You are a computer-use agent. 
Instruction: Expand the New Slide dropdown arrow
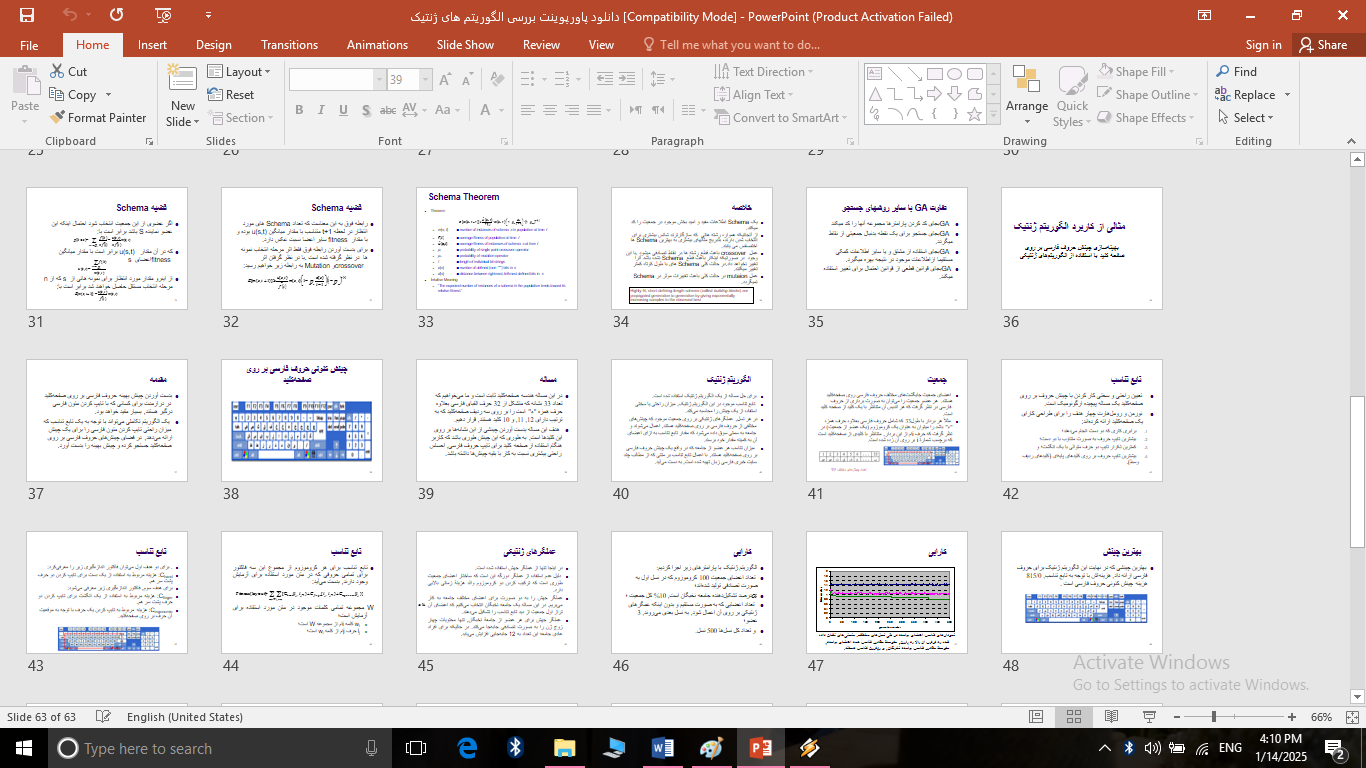coord(183,122)
